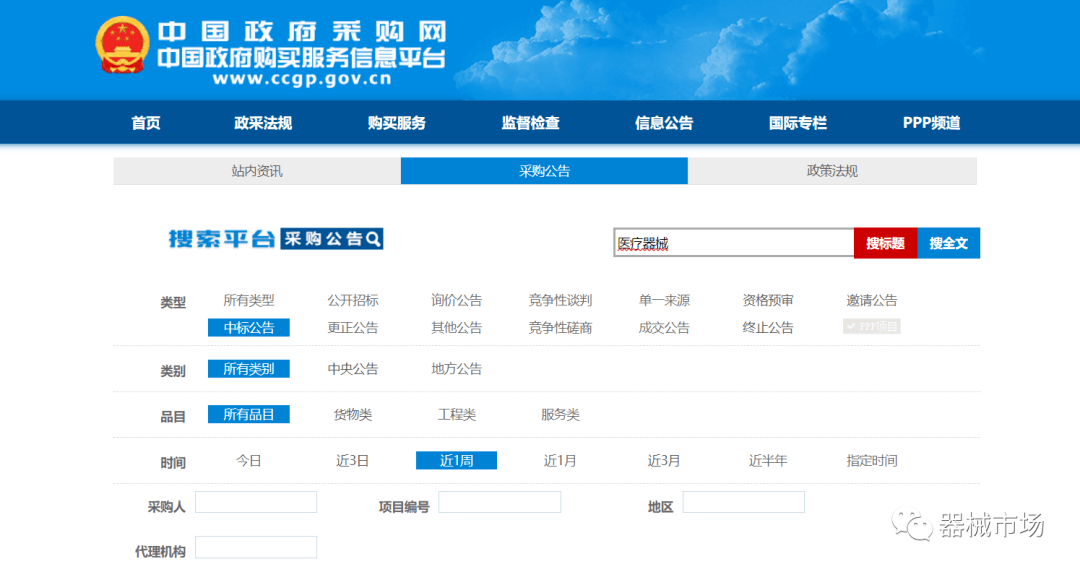Open 监督检查 navigation item
The height and width of the screenshot is (572, 1080).
530,123
